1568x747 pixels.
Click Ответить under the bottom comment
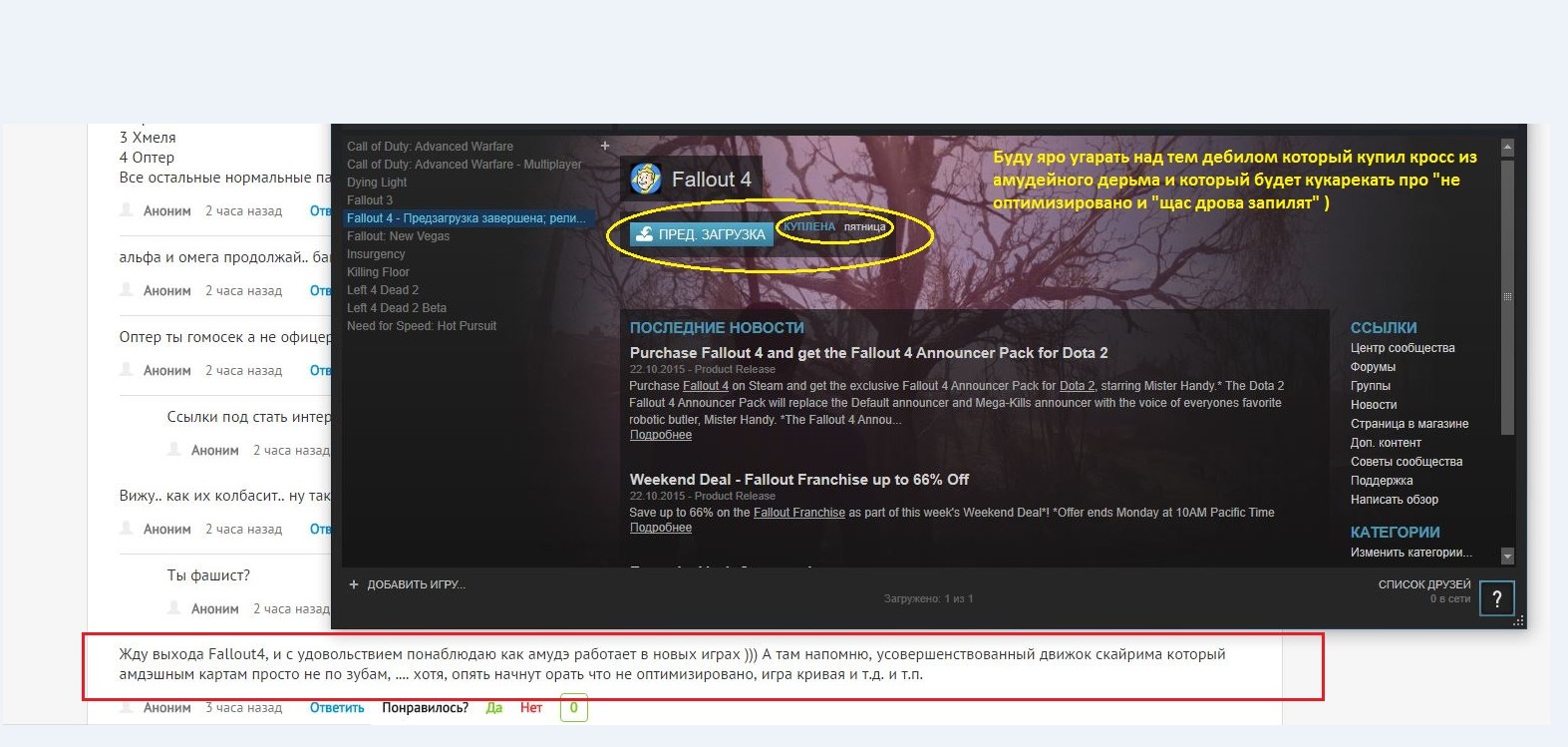[x=337, y=707]
